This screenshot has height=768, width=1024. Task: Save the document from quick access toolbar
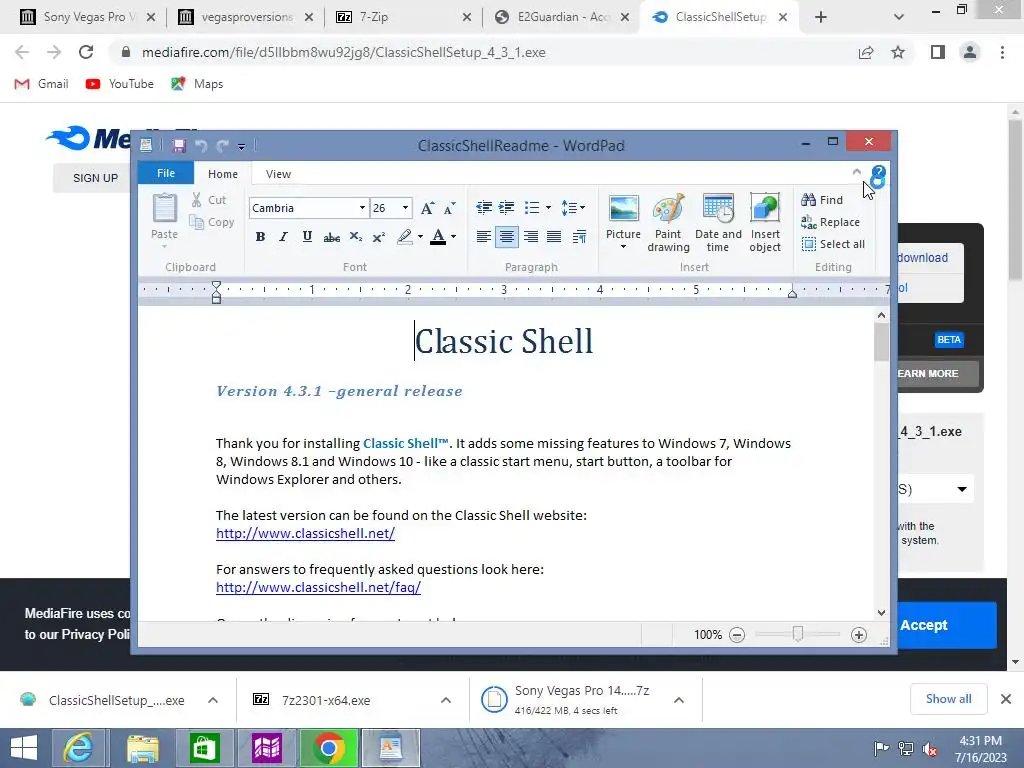pyautogui.click(x=179, y=146)
